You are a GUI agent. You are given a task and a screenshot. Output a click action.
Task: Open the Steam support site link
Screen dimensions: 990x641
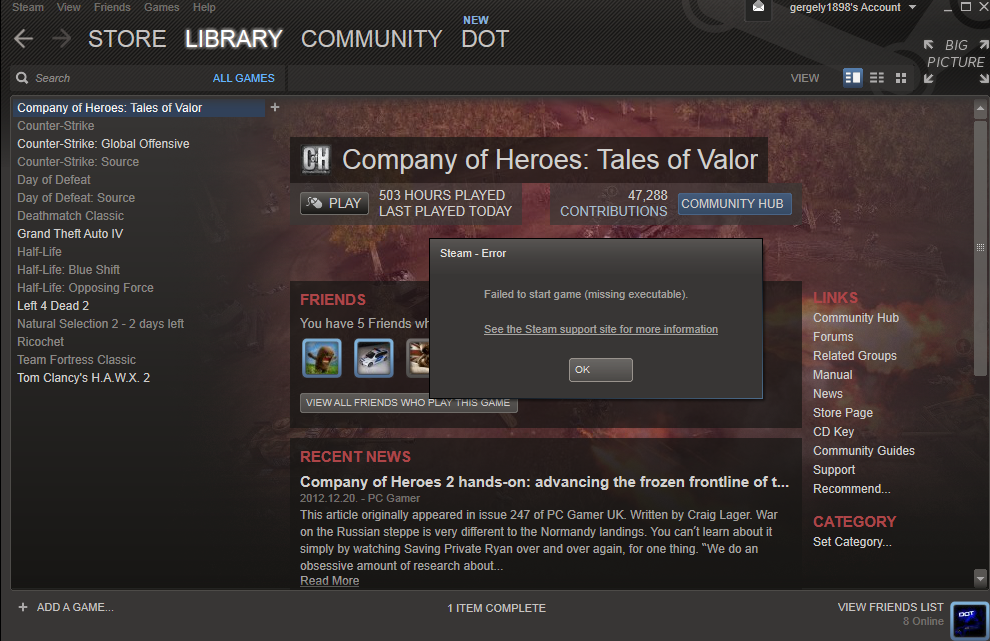coord(600,329)
